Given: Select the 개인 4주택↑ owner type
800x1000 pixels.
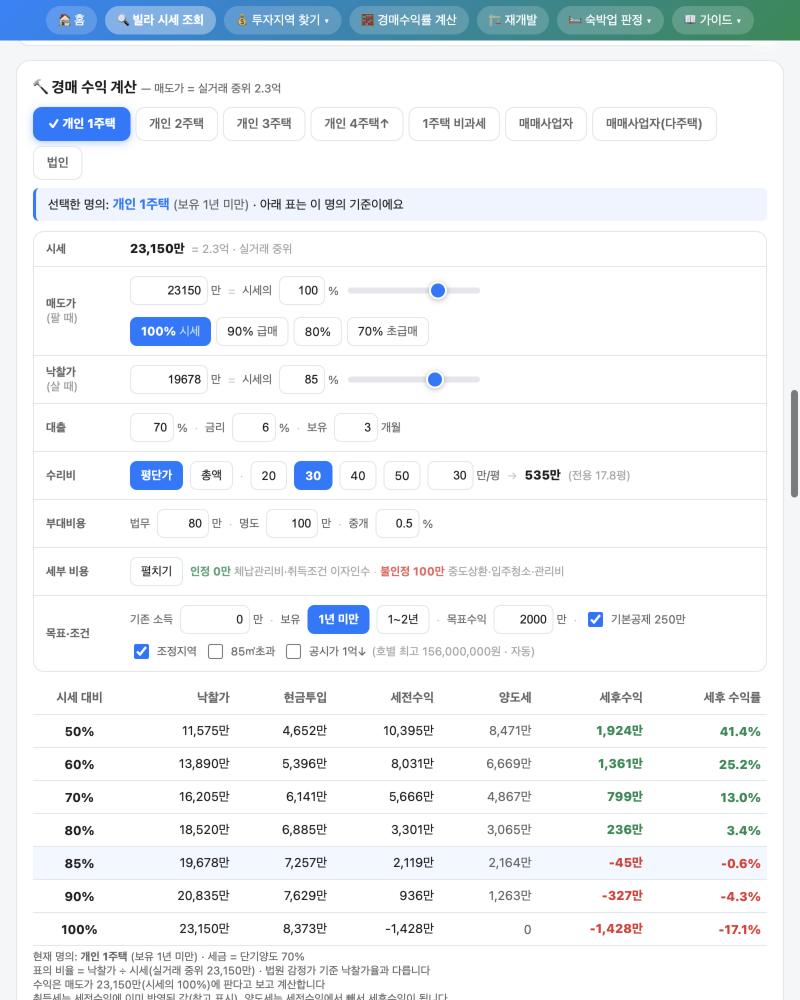Looking at the screenshot, I should point(357,124).
